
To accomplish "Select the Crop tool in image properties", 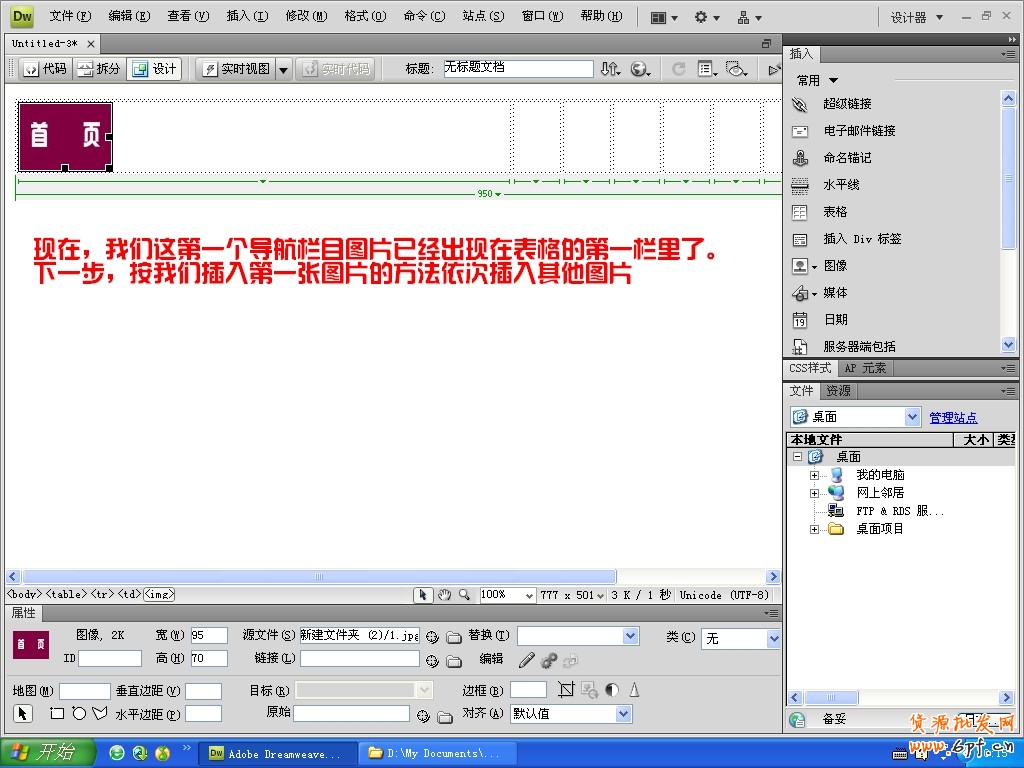I will pyautogui.click(x=566, y=689).
